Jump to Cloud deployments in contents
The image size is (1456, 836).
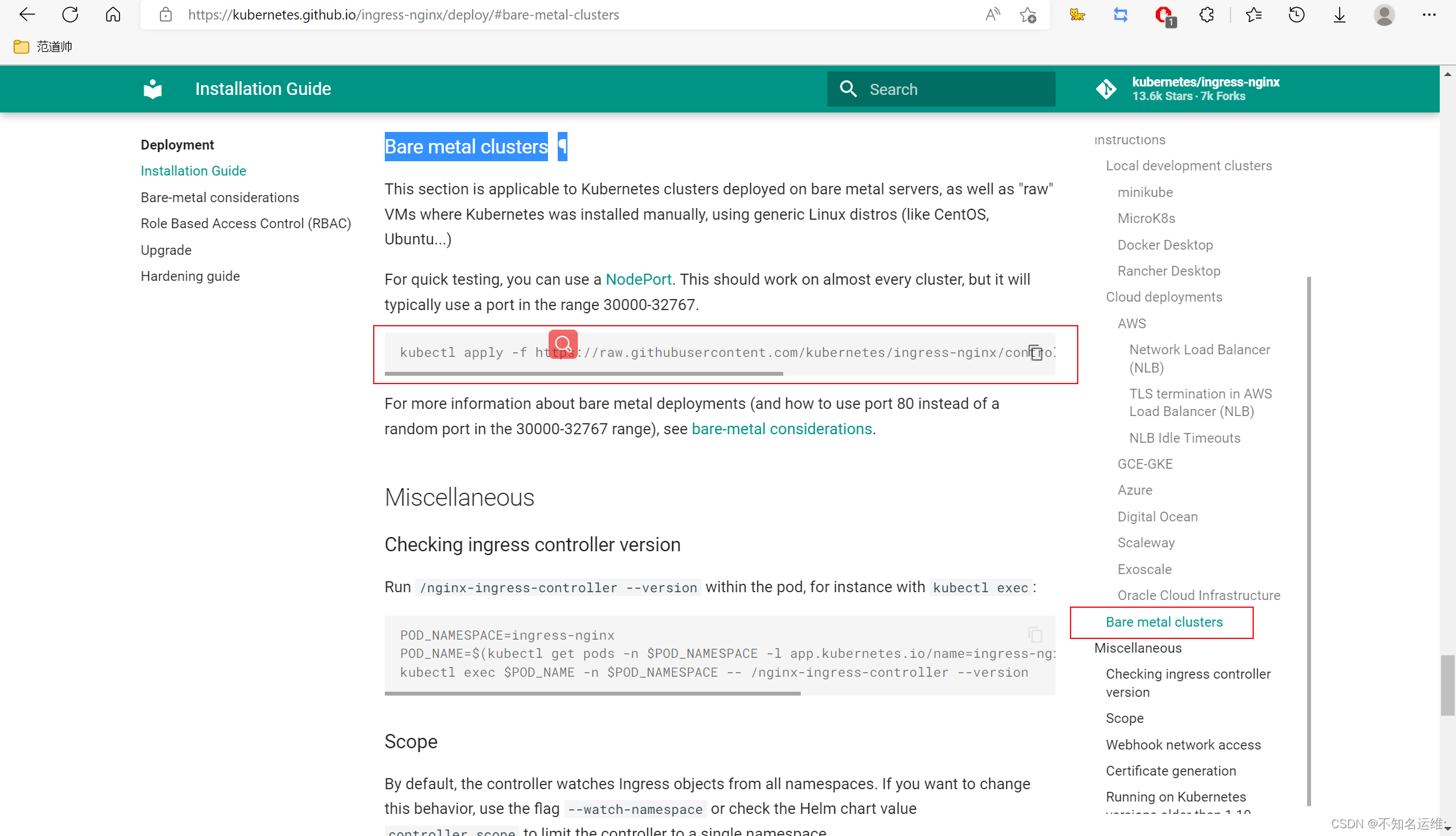(1163, 297)
